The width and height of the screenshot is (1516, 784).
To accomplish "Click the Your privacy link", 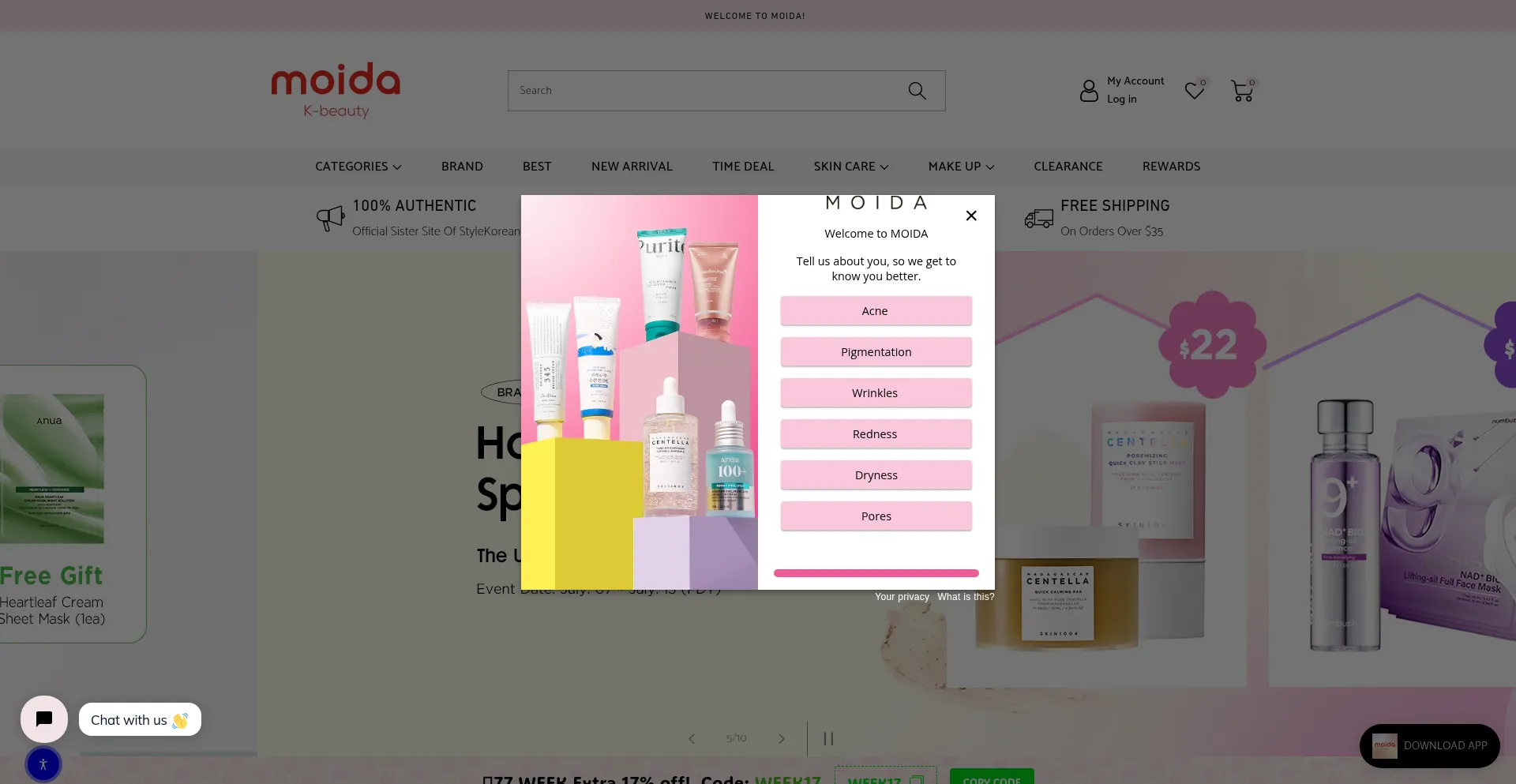I will pos(902,597).
